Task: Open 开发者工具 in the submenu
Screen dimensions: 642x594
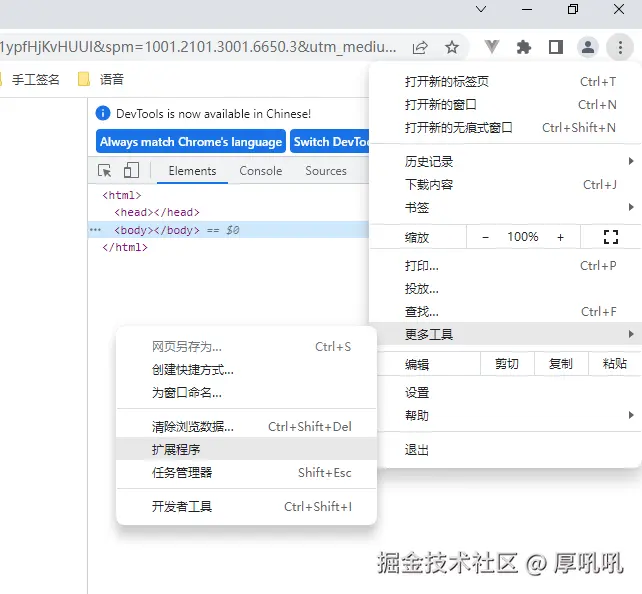Action: point(246,506)
